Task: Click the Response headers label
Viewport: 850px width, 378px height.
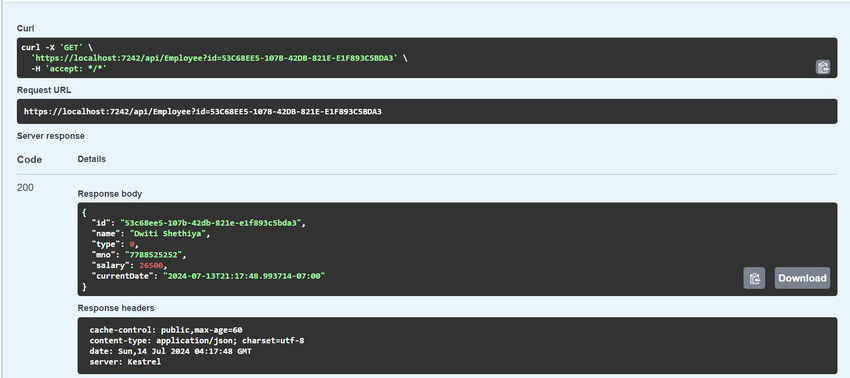Action: click(116, 308)
